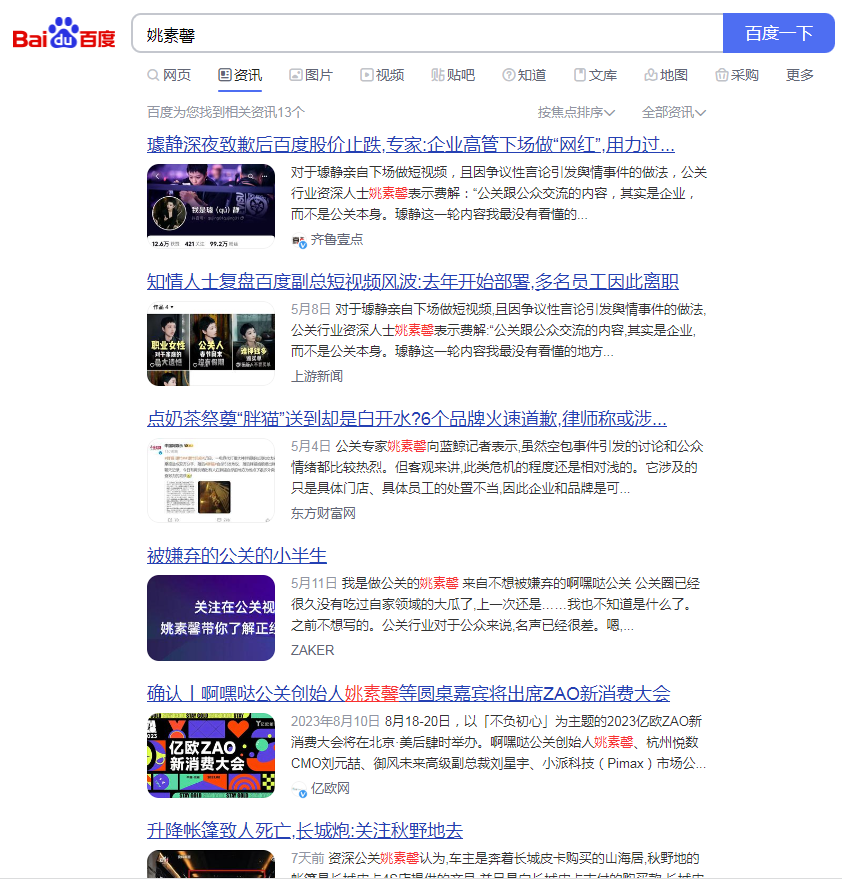This screenshot has height=882, width=842.
Task: Click the 亿欧ZAO新消费大会 thumbnail
Action: [x=211, y=755]
